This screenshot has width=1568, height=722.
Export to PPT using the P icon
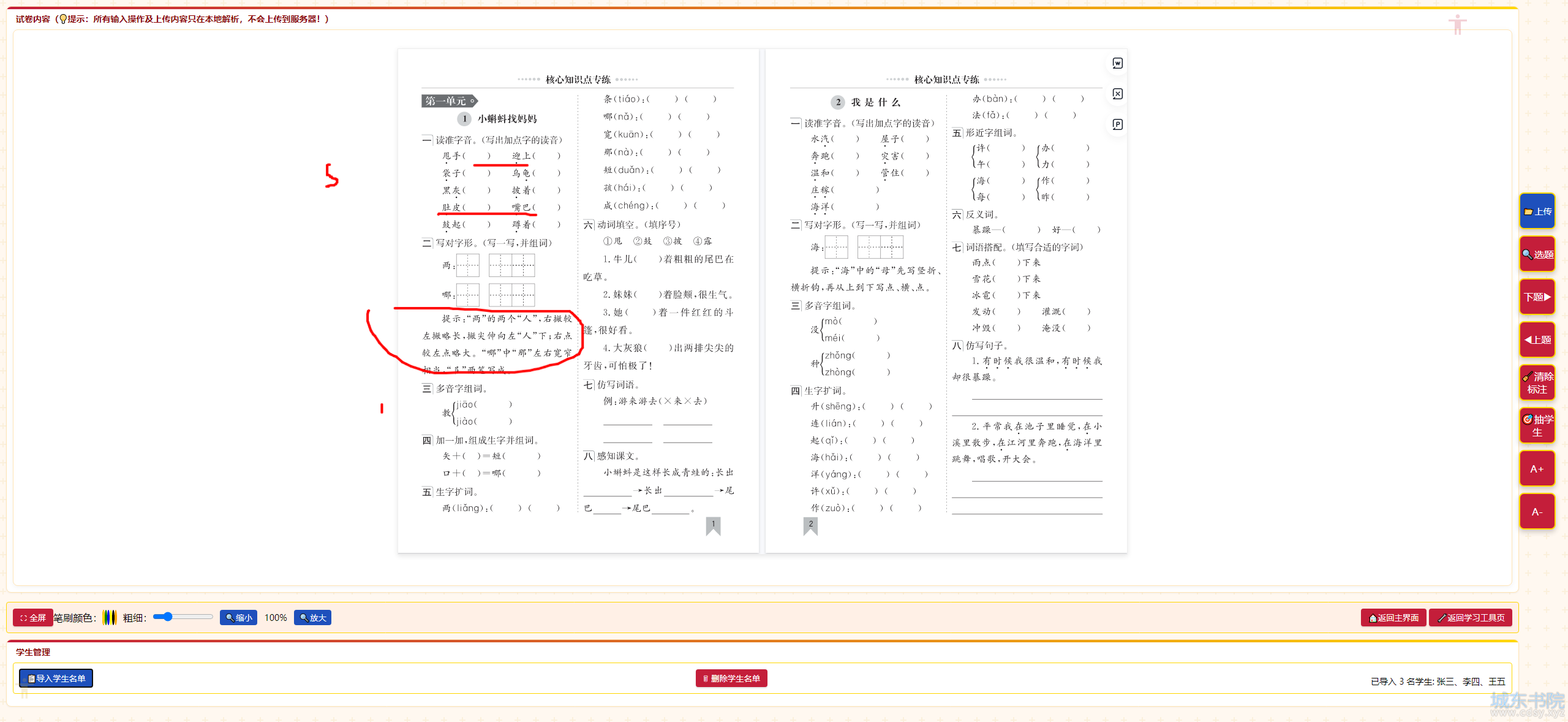point(1117,124)
